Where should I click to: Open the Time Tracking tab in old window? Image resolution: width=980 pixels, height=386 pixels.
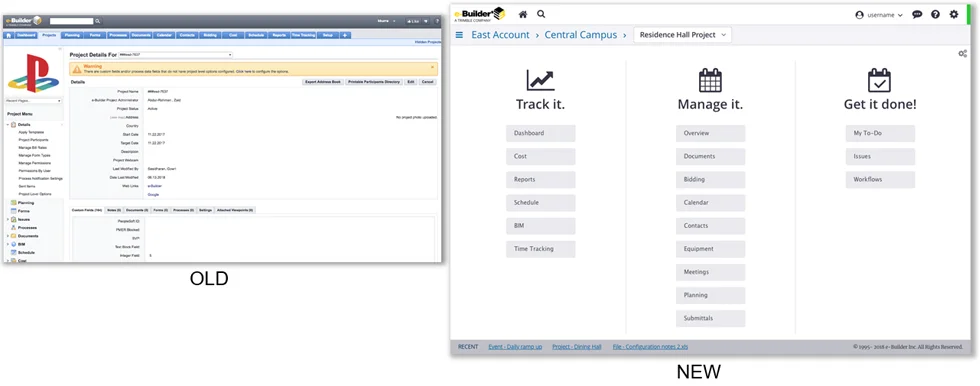click(303, 36)
